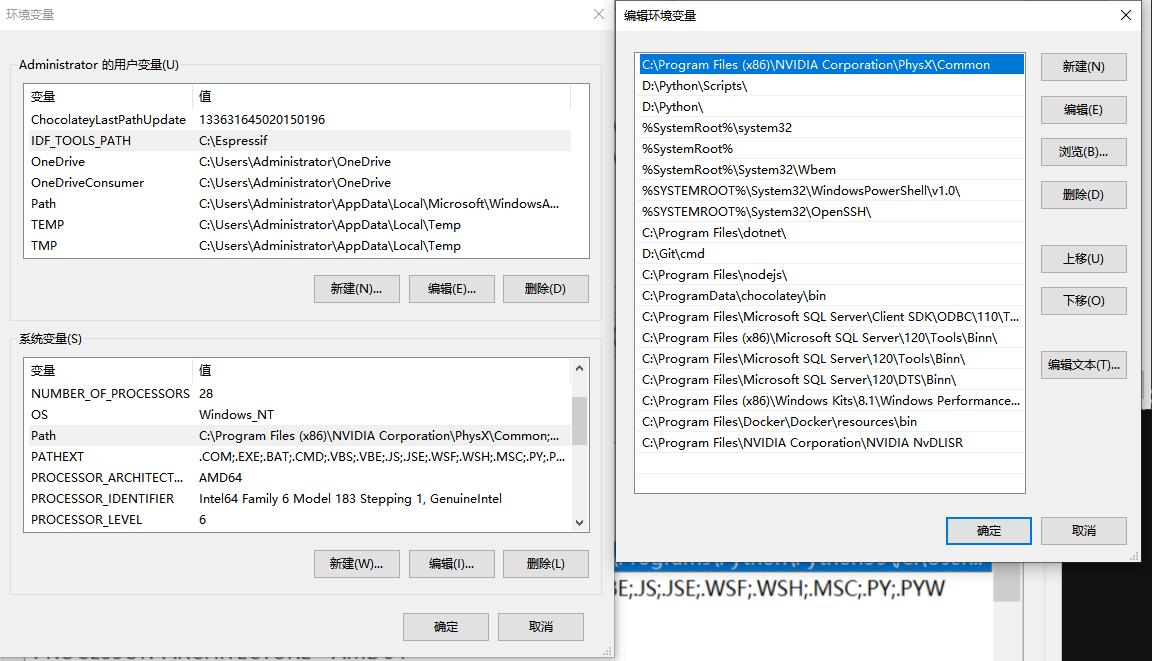
Task: Click the system variables scrollbar thumb
Action: tap(580, 420)
